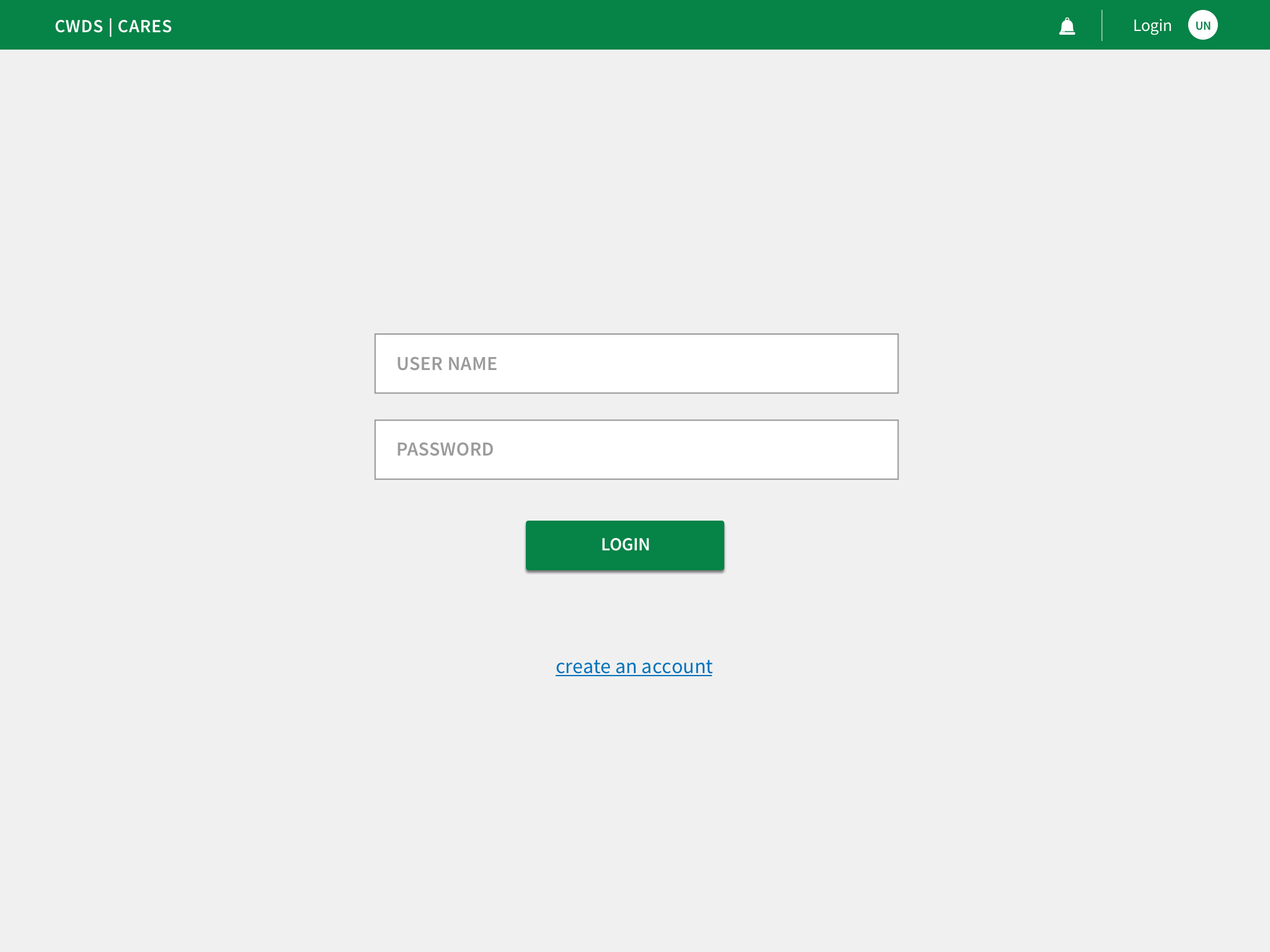This screenshot has height=952, width=1270.
Task: Focus the USER NAME input field
Action: [x=636, y=363]
